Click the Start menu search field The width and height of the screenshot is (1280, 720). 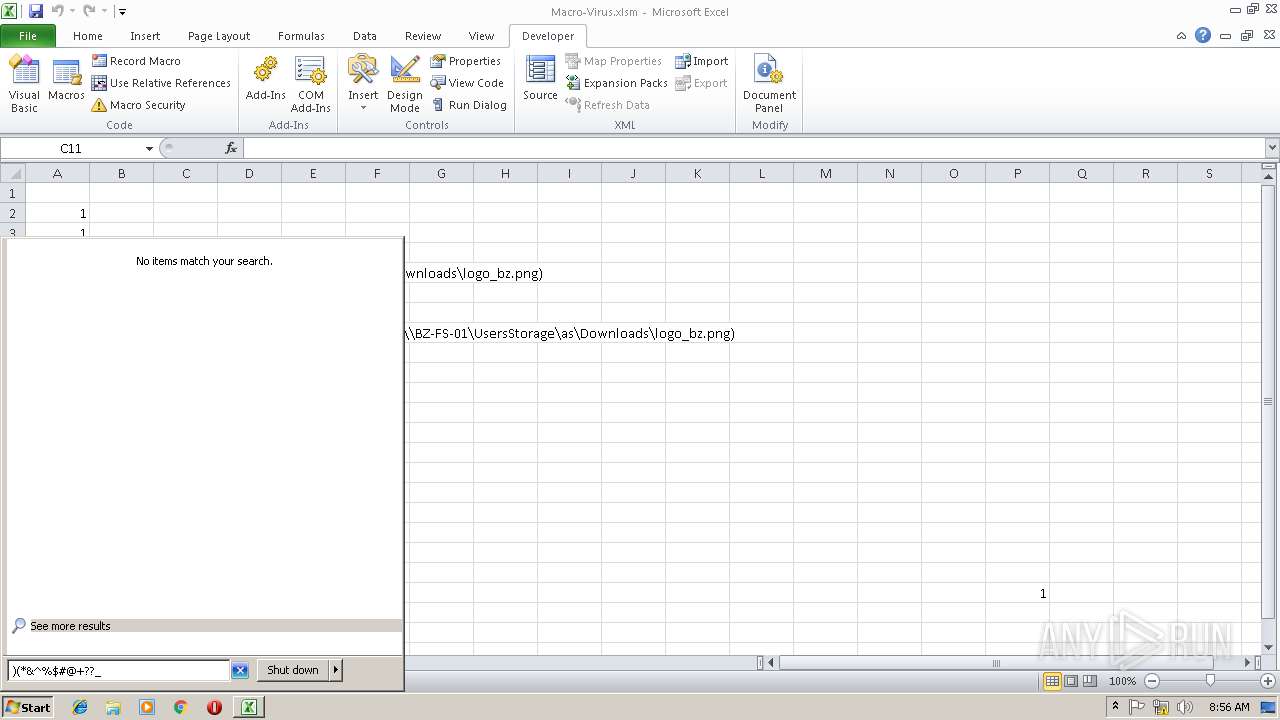click(119, 671)
